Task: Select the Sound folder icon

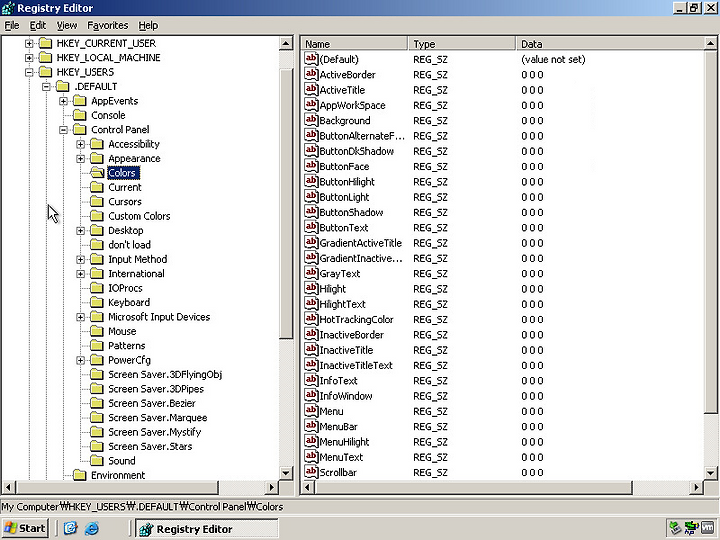Action: tap(97, 461)
